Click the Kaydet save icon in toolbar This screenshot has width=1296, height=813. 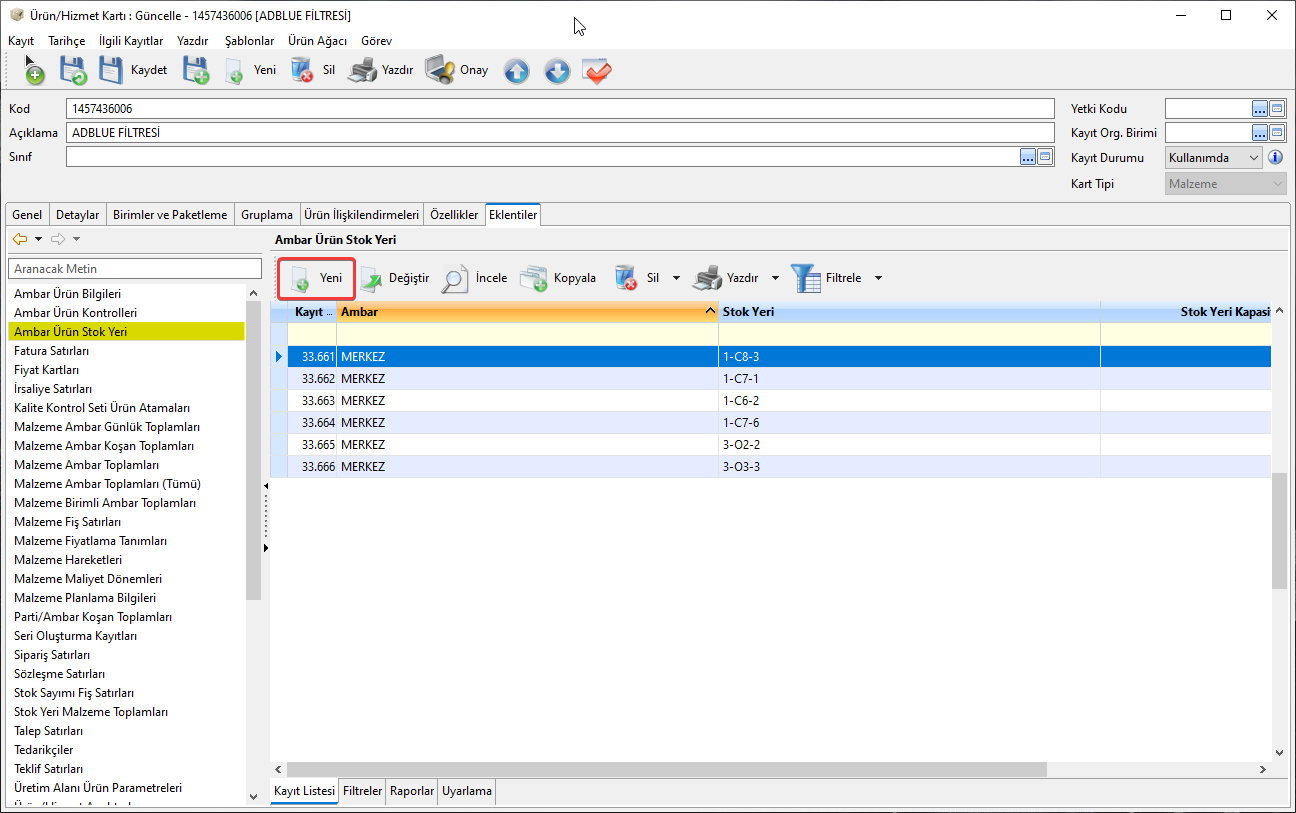point(111,70)
